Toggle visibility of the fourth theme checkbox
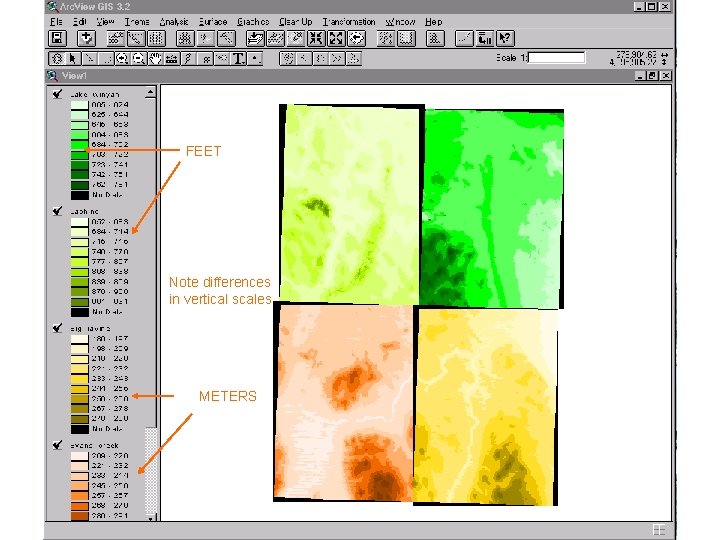The image size is (720, 540). 57,445
